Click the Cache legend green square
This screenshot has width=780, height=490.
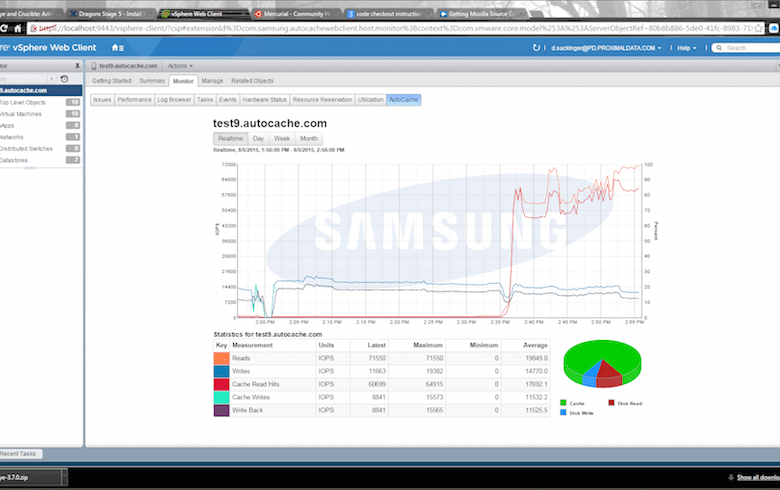click(563, 402)
